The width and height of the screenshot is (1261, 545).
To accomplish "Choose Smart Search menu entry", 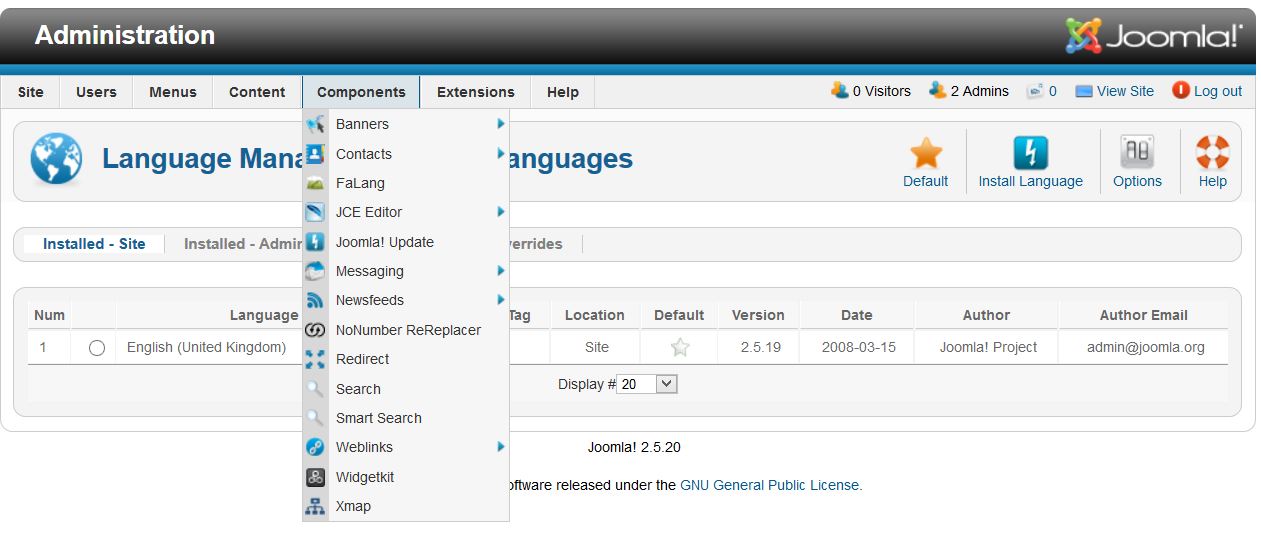I will (406, 418).
